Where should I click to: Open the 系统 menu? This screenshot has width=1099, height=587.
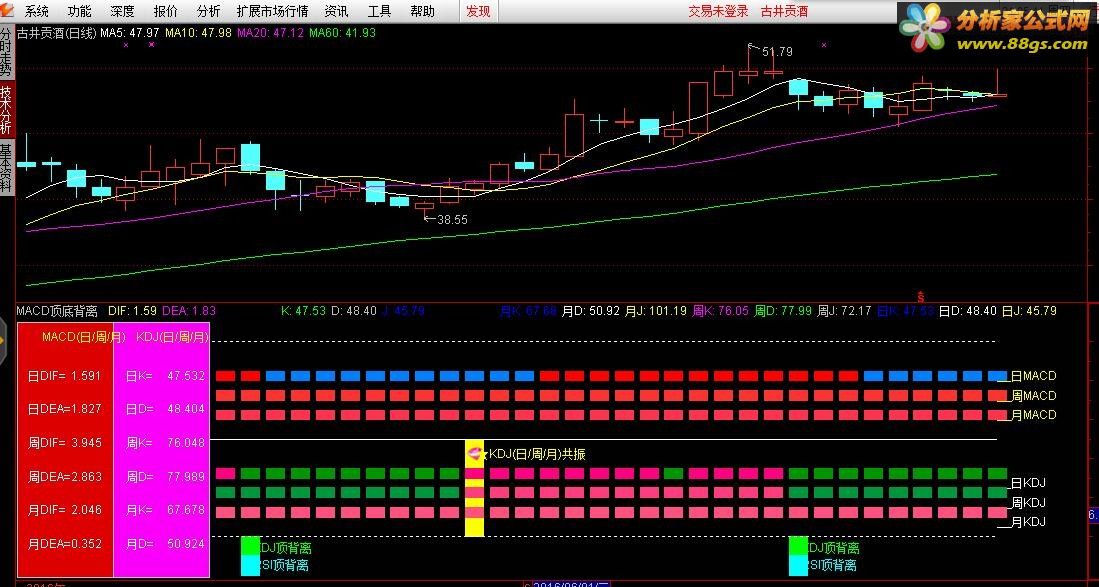click(37, 11)
